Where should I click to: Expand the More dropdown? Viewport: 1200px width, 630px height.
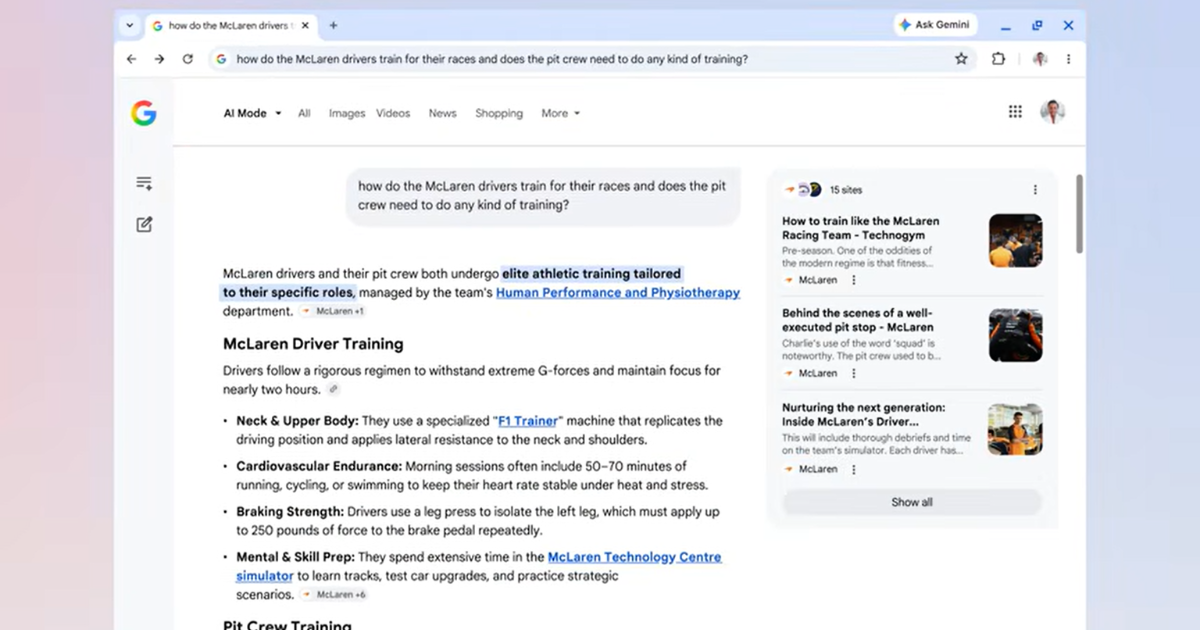(x=560, y=113)
